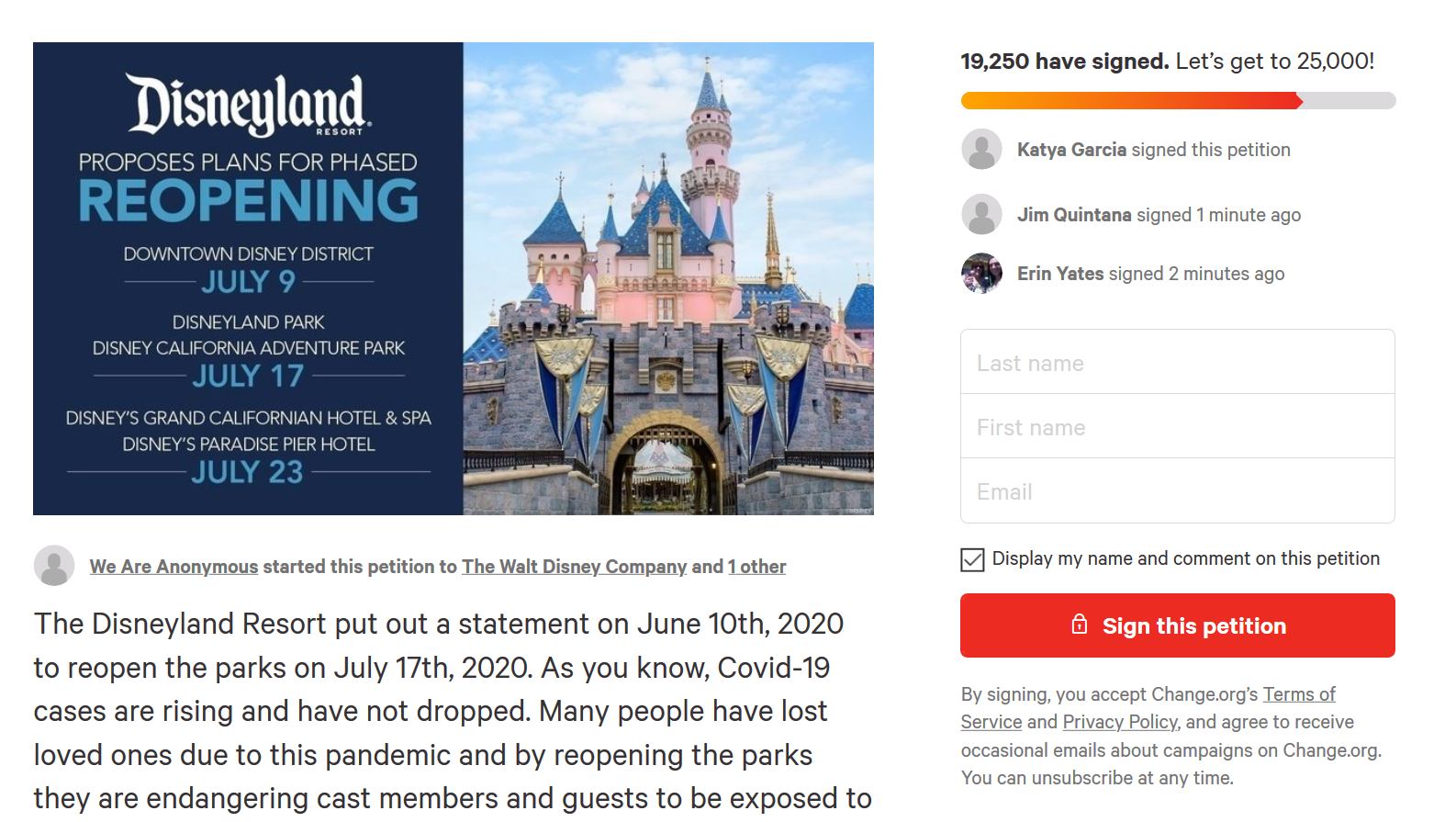The image size is (1456, 822).
Task: Click the Disneyland reopening petition image
Action: point(454,278)
